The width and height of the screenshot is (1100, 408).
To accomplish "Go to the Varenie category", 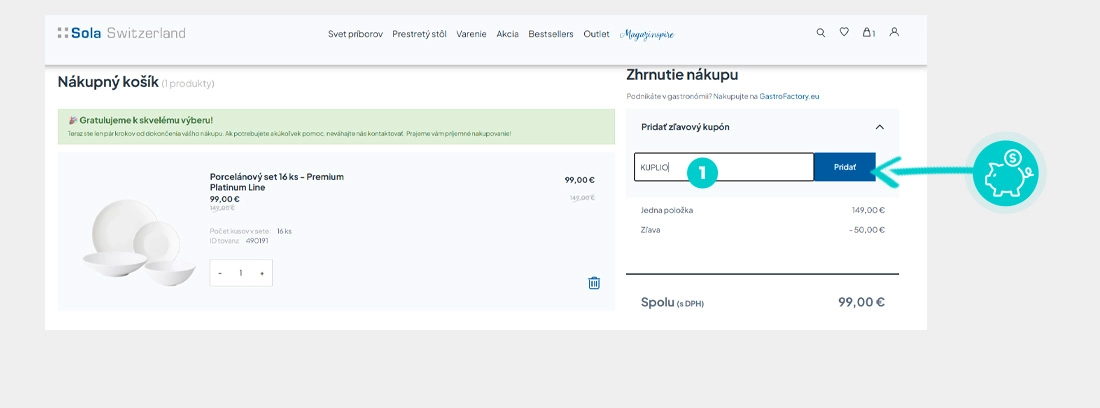I will [471, 34].
